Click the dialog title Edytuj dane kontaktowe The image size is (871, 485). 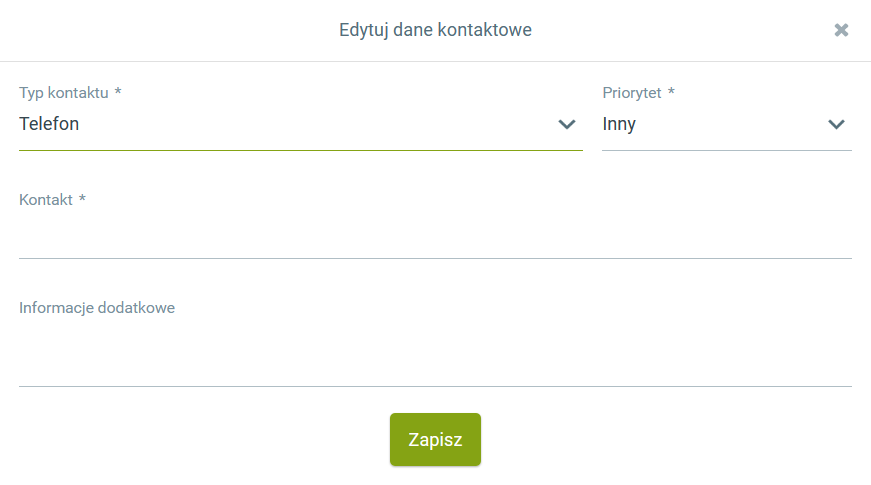pos(435,30)
